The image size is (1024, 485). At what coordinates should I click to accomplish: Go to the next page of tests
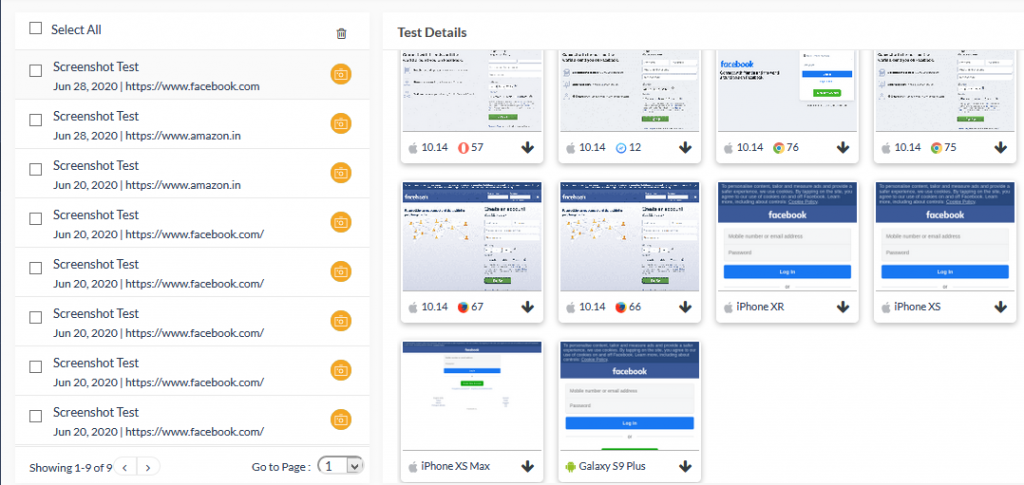(x=148, y=467)
